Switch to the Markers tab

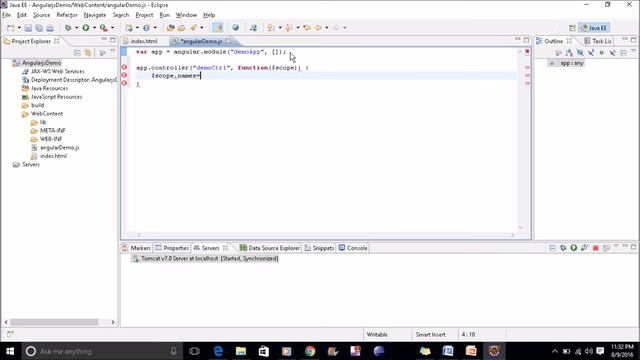137,248
